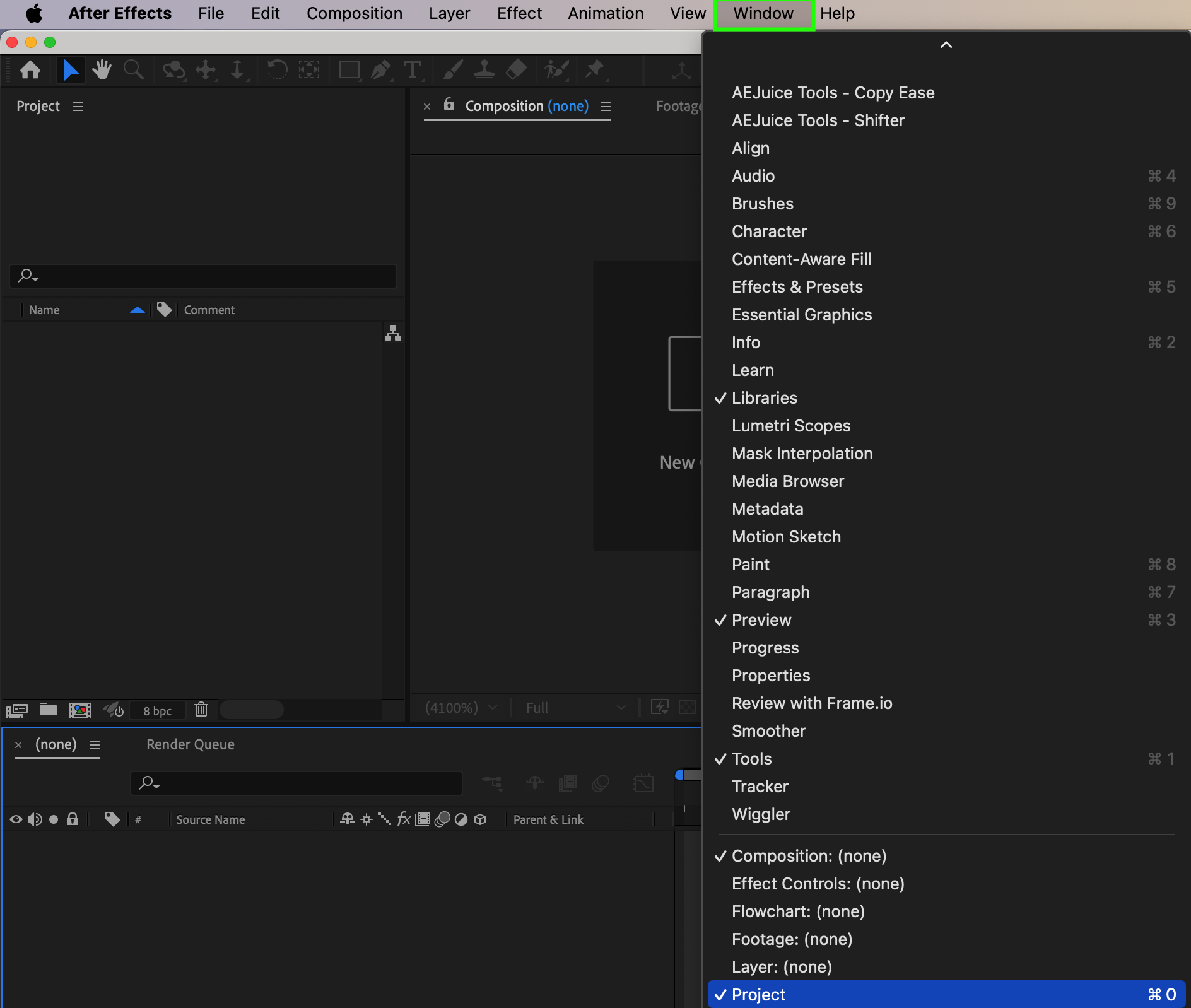Uncheck Libraries in the Window menu
The image size is (1191, 1008).
point(764,398)
